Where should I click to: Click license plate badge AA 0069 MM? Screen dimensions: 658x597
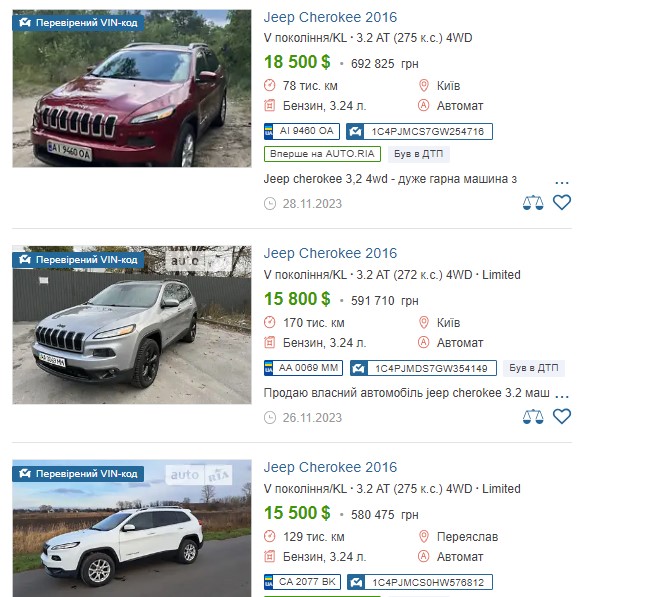tap(303, 368)
